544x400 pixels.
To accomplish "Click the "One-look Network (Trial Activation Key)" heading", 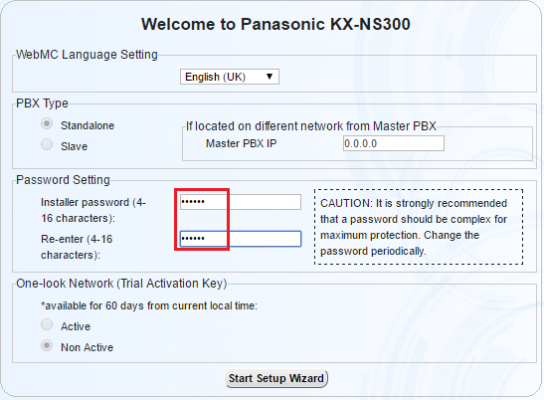I will [x=121, y=283].
